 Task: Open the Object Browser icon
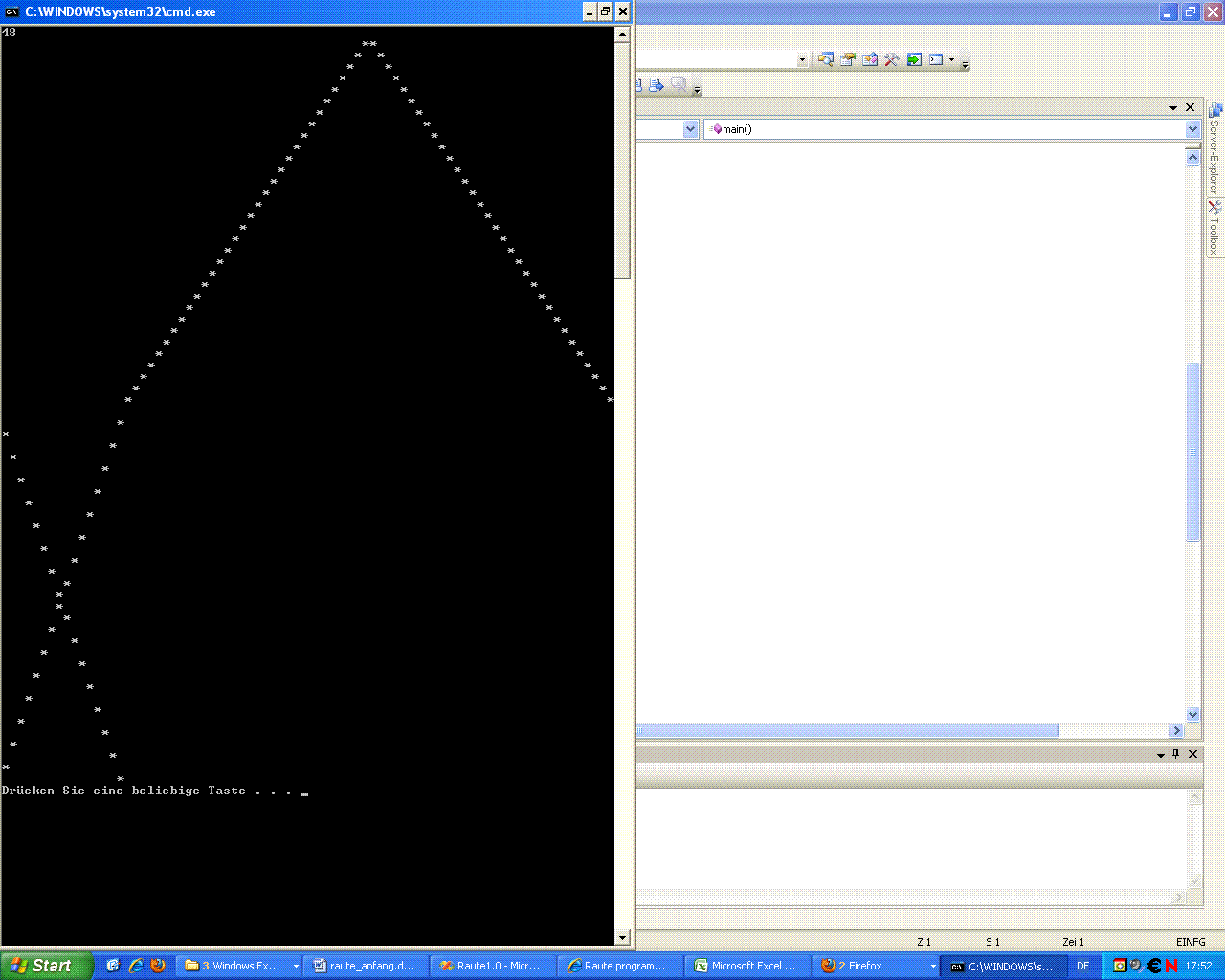tap(869, 59)
